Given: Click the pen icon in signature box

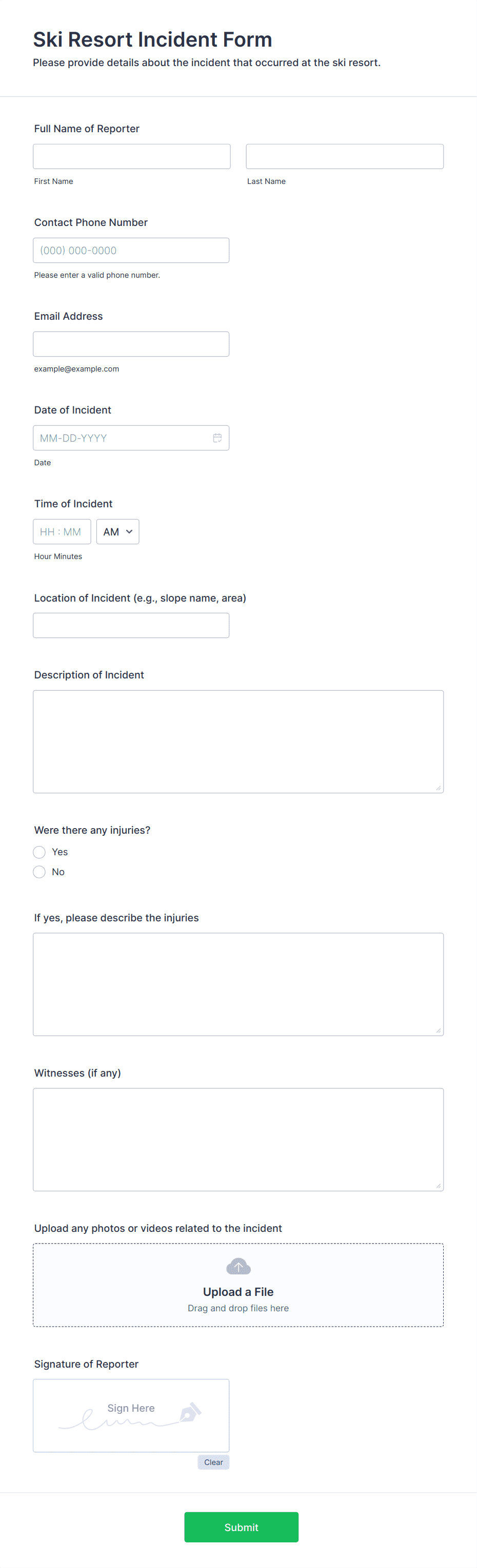Looking at the screenshot, I should 191,1412.
